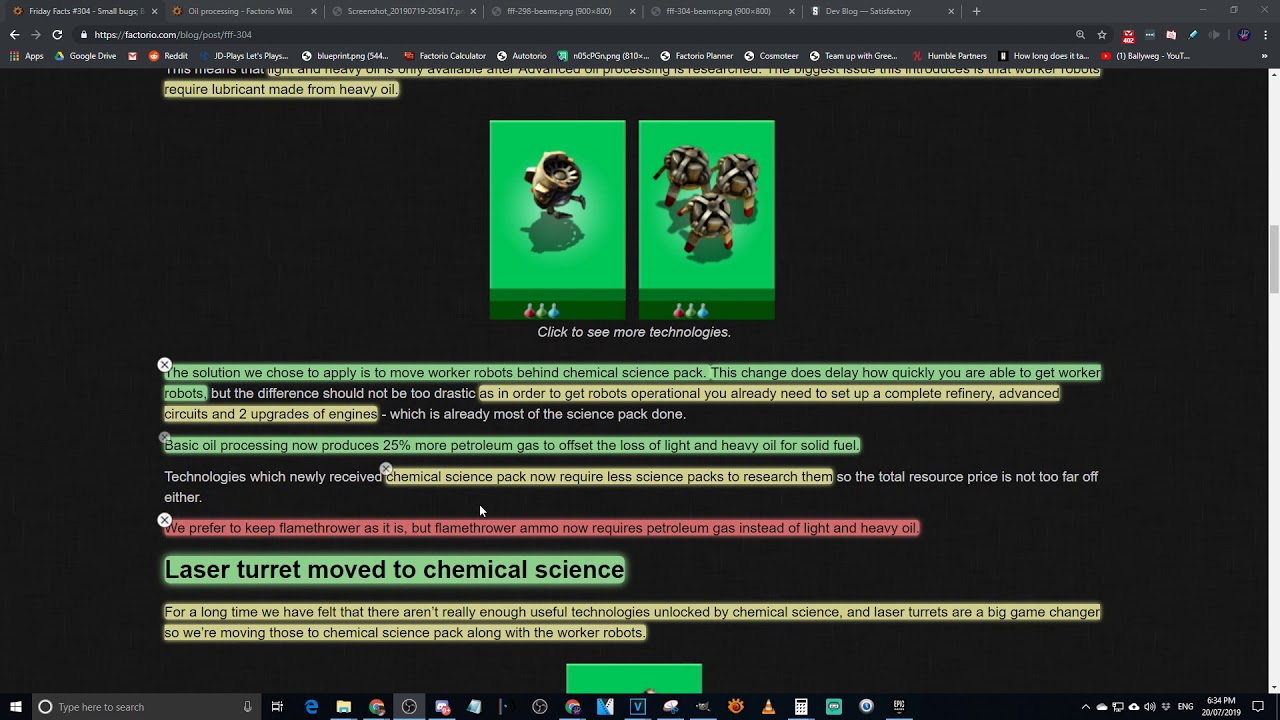Click the factorio.com address bar
1280x720 pixels.
(x=570, y=34)
